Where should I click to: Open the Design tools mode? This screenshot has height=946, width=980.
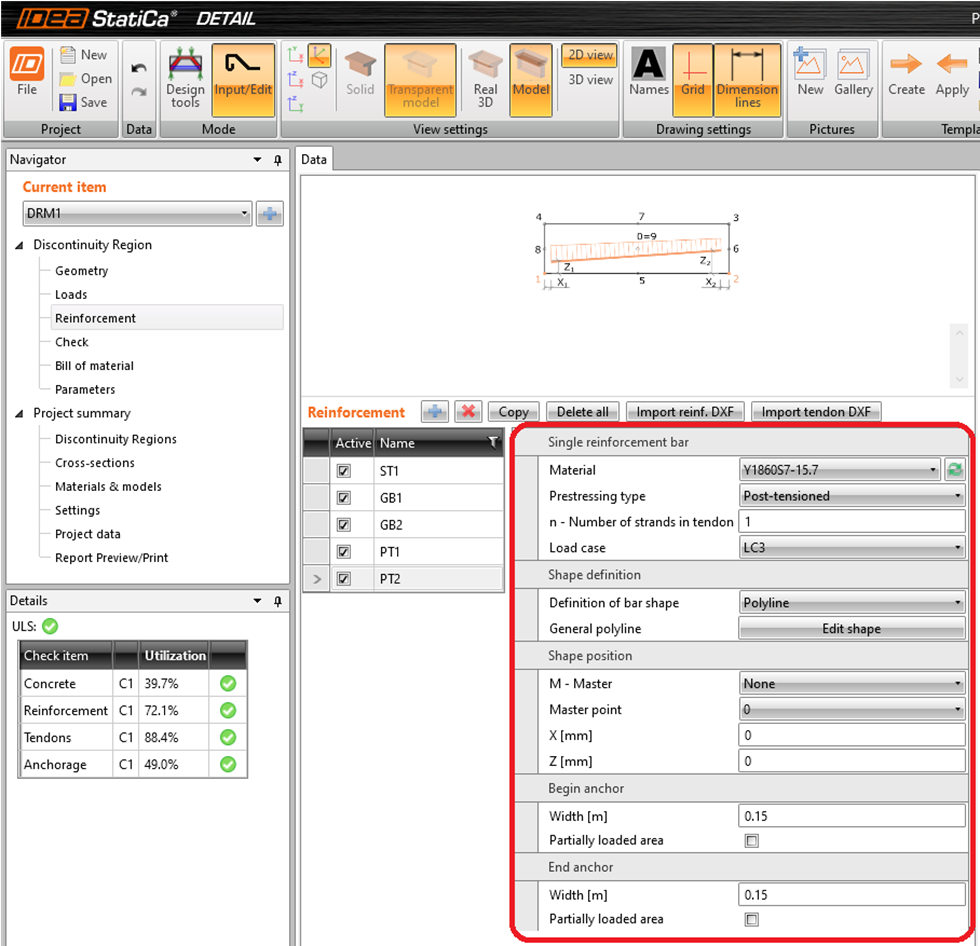(185, 79)
